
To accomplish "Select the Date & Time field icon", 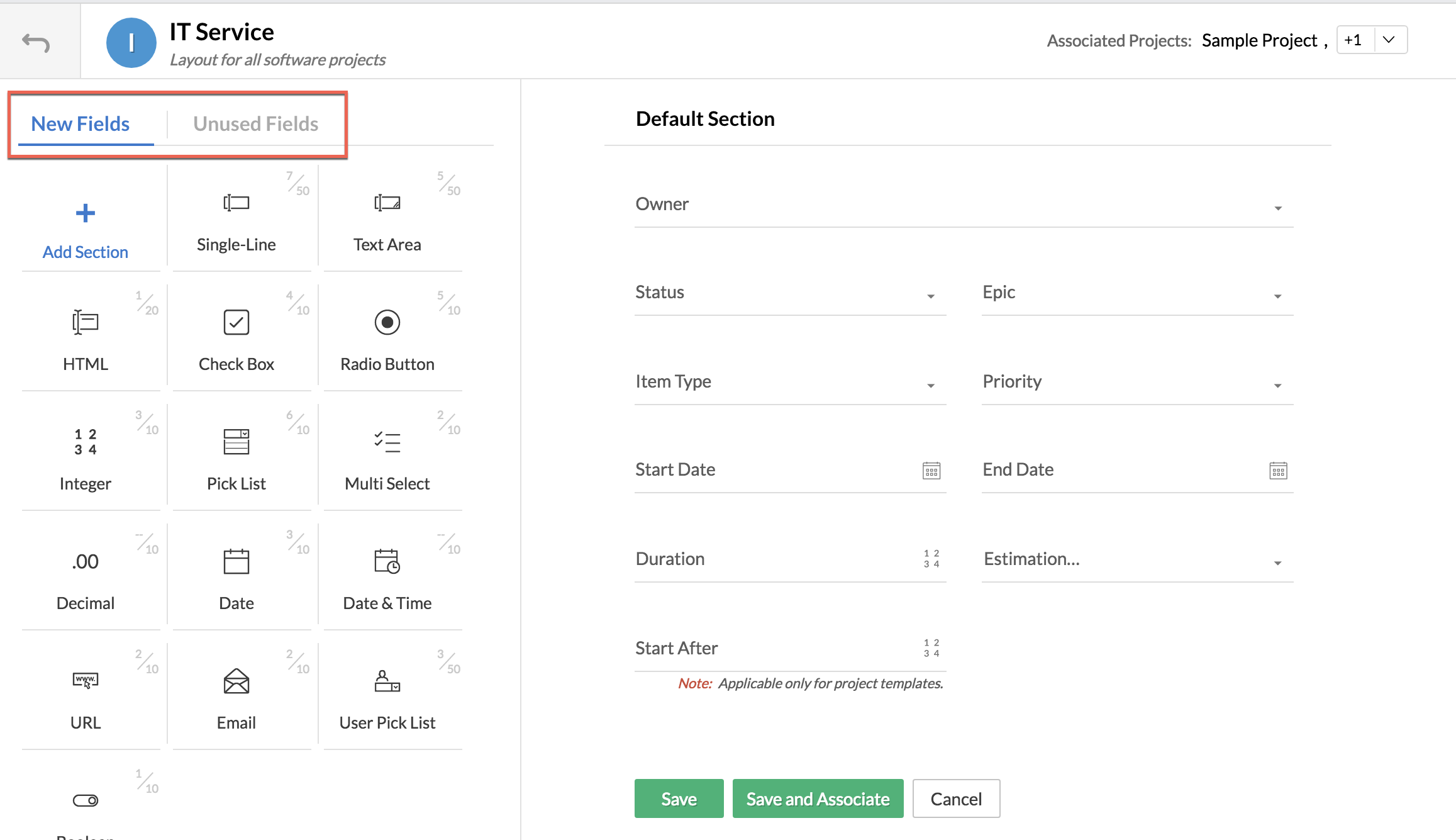I will [x=387, y=561].
